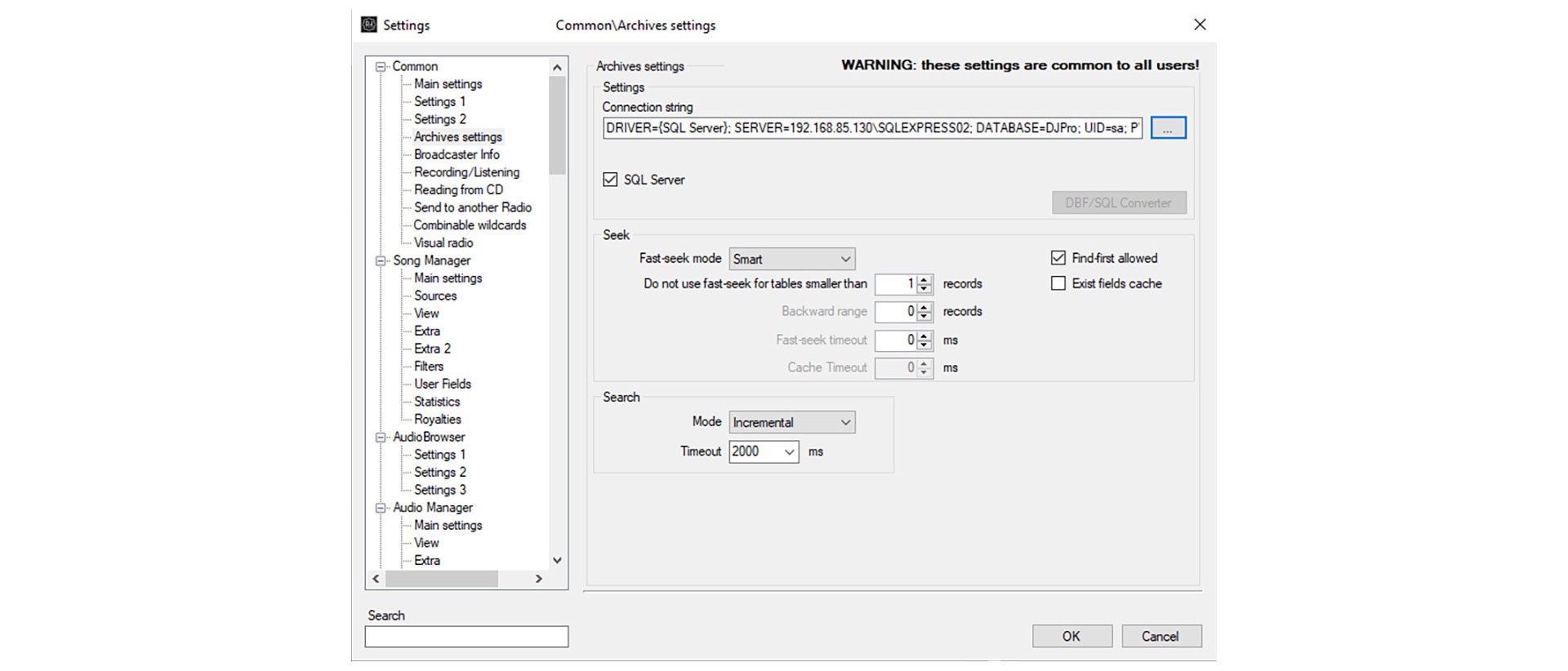This screenshot has height=671, width=1568.
Task: Click inside the Connection string field
Action: click(871, 128)
